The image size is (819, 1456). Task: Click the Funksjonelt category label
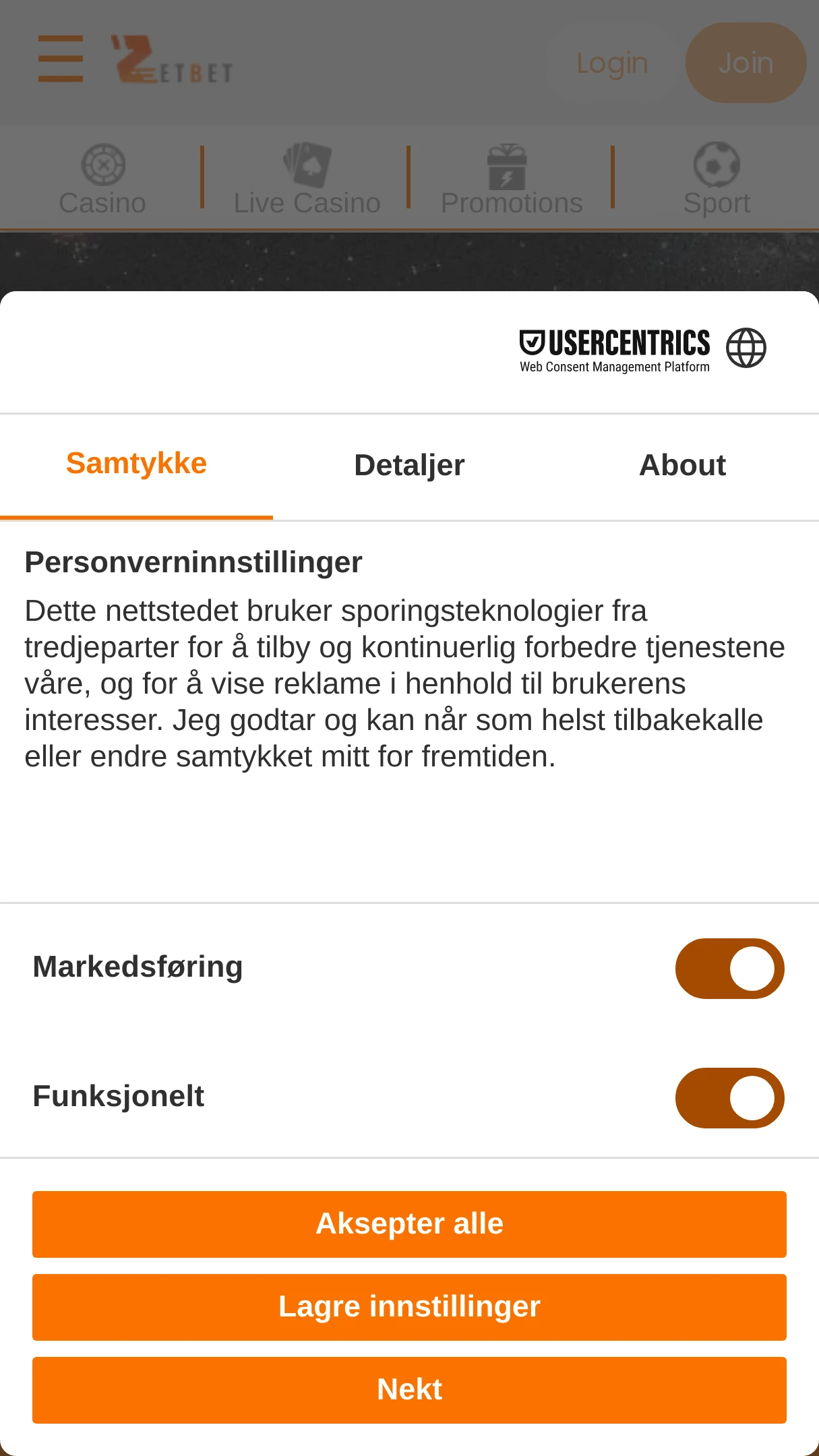click(x=118, y=1097)
